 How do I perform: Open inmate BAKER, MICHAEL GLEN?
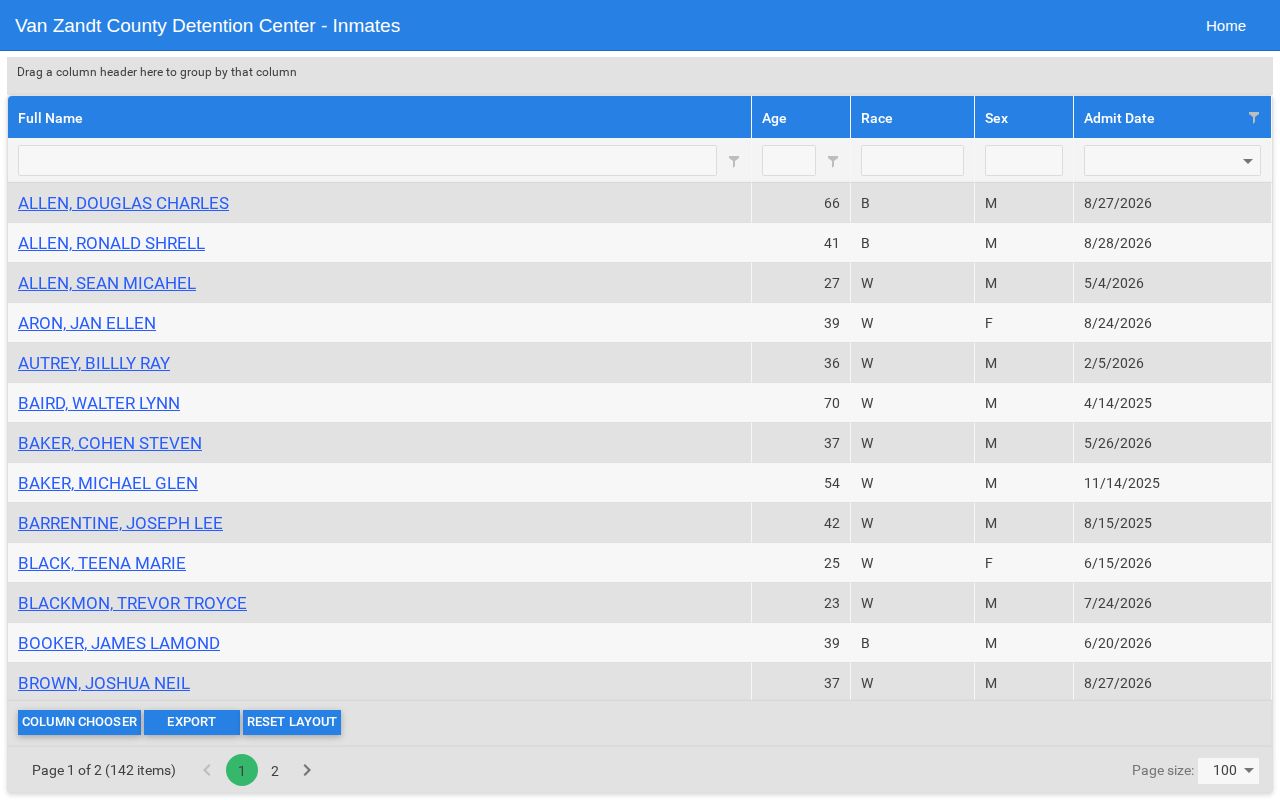(108, 483)
